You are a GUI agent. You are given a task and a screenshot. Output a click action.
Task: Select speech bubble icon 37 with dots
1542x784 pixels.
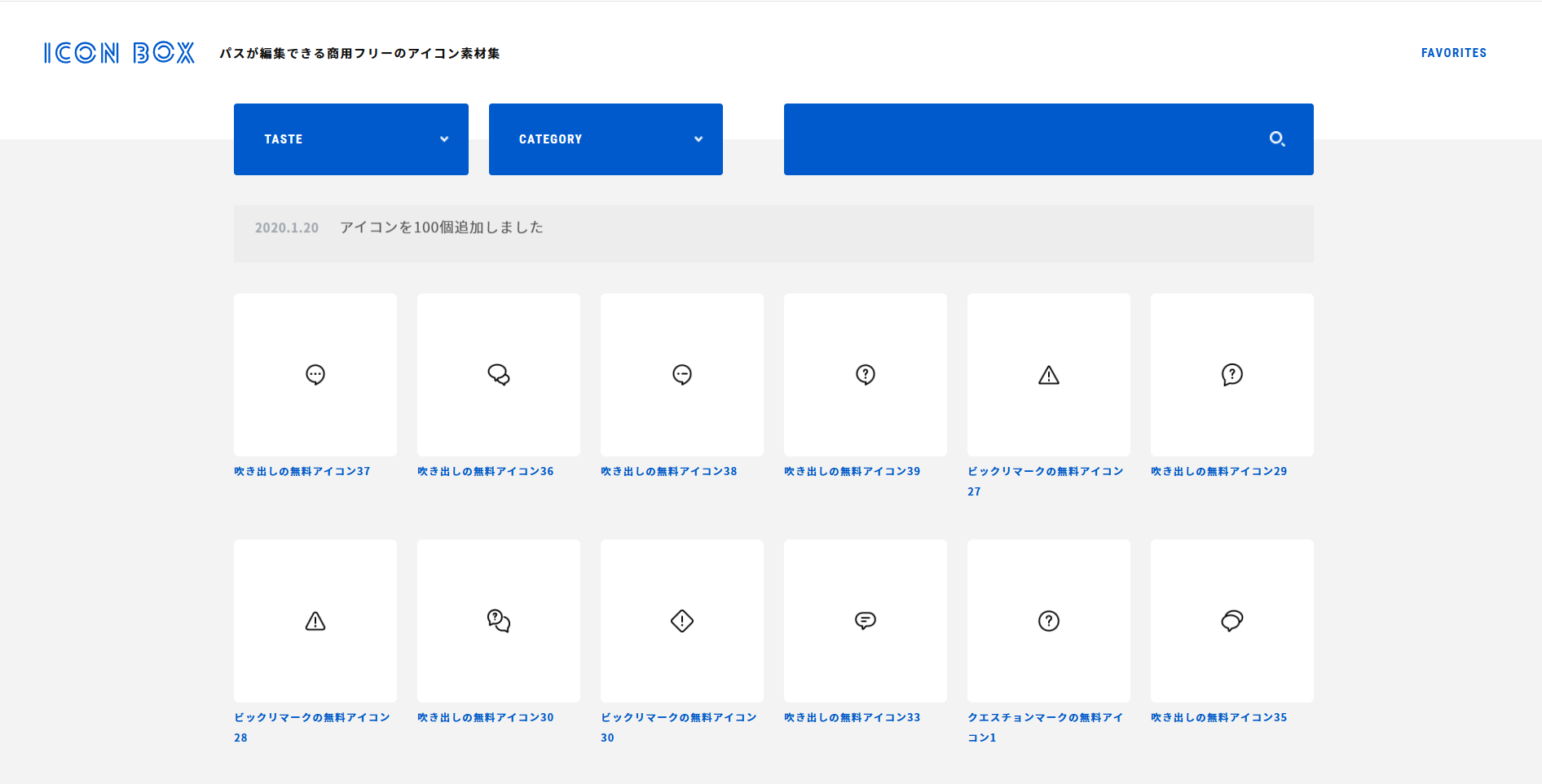pyautogui.click(x=315, y=375)
